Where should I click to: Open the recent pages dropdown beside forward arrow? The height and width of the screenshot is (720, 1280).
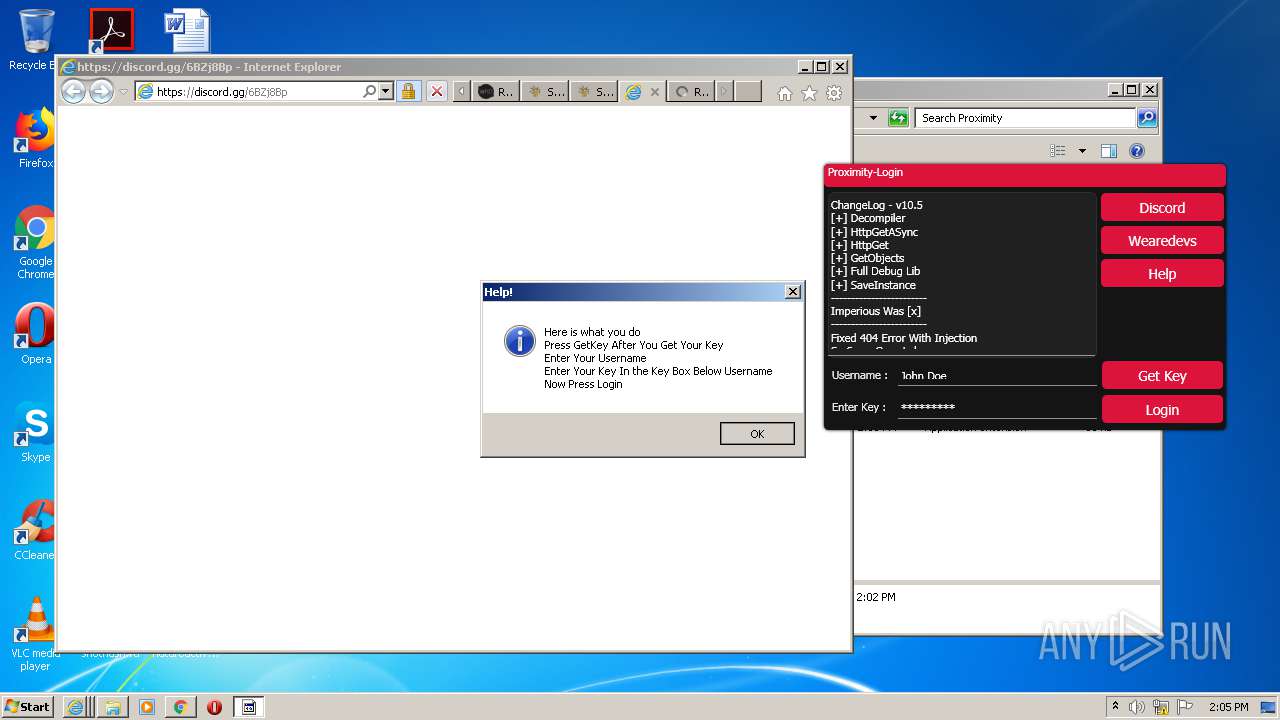coord(124,92)
